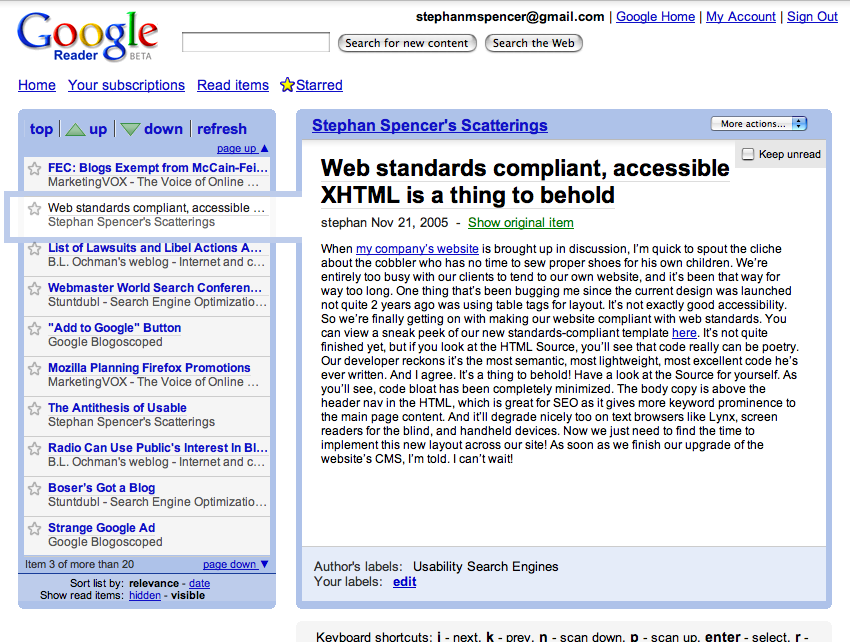Open Read items
Screen dimensions: 850x642
click(x=233, y=85)
